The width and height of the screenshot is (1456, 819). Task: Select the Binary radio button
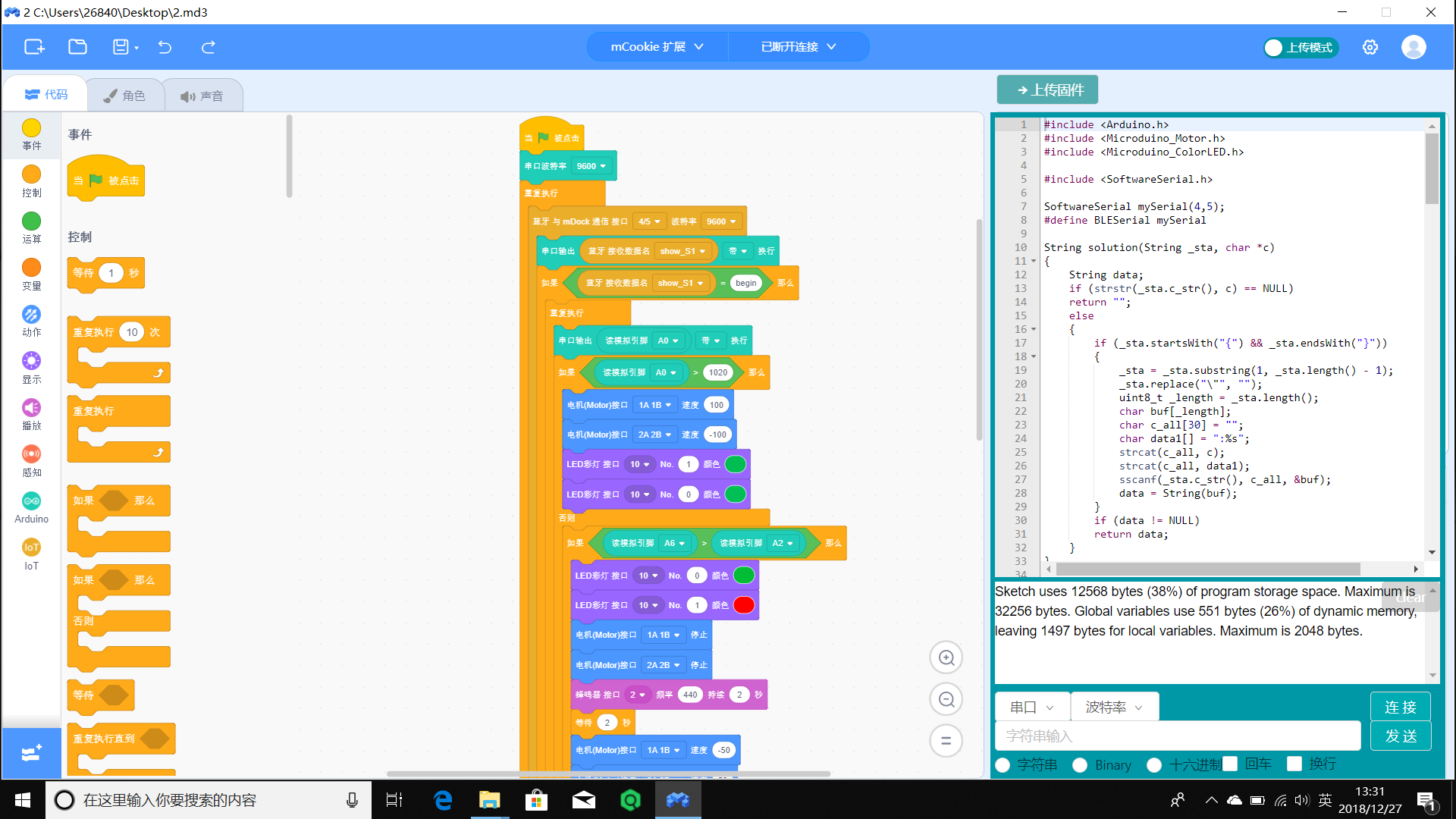1080,765
